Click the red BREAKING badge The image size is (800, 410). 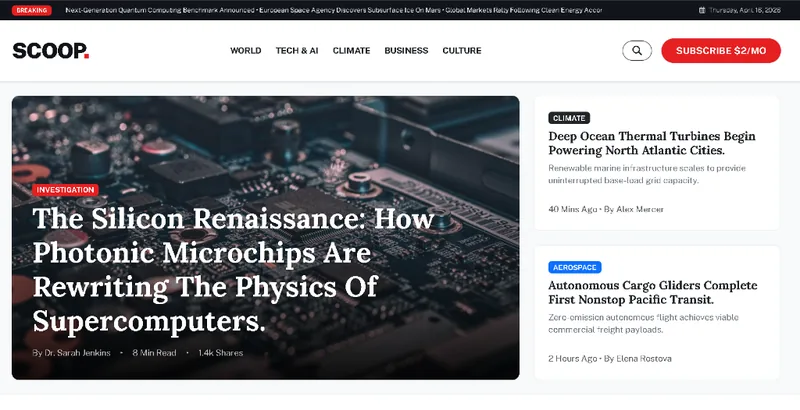click(32, 10)
